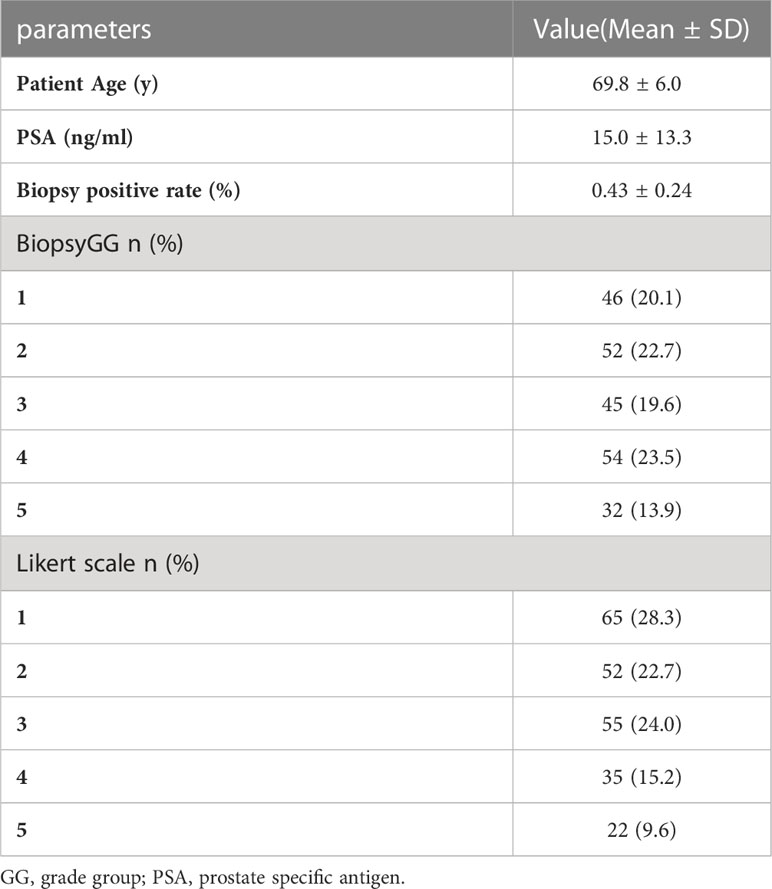Click the "Value(Mean ± SD)" column header
This screenshot has width=772, height=889.
tap(641, 29)
